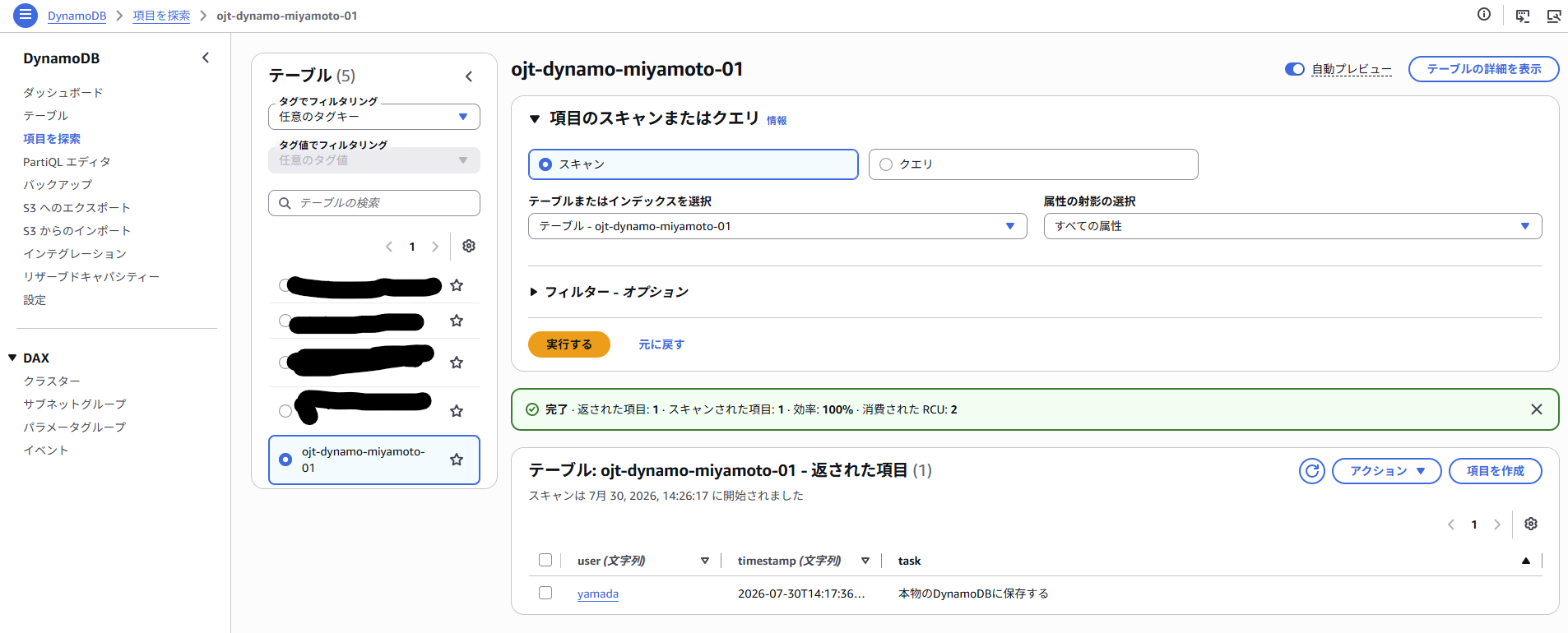Screen dimensions: 1568x633
Task: Open テーブル in side navigation
Action: click(46, 116)
